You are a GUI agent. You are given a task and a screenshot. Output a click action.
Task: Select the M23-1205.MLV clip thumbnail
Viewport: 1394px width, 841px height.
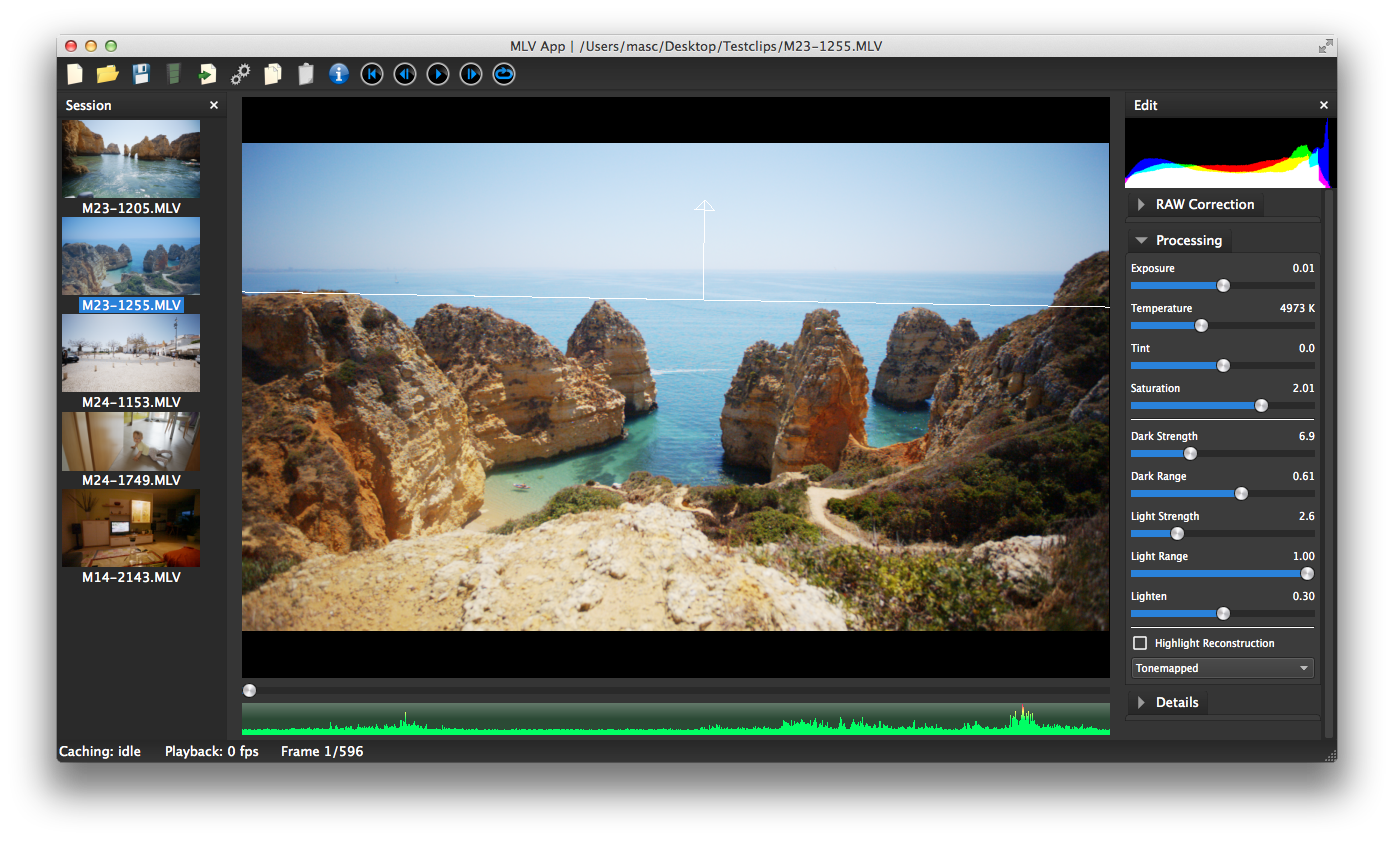[131, 159]
